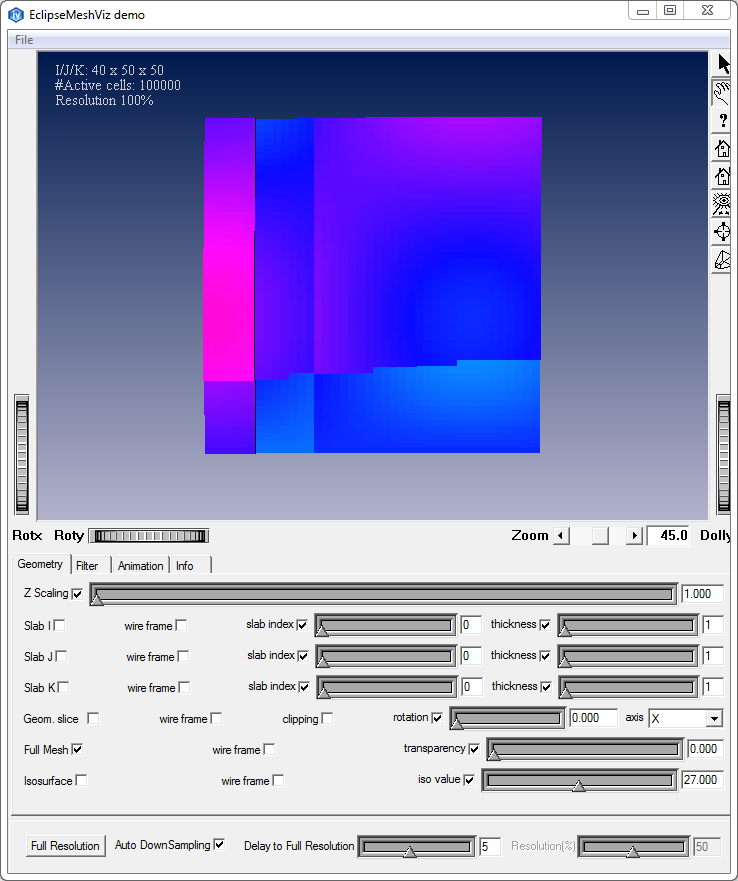
Task: Open the File menu
Action: [24, 40]
